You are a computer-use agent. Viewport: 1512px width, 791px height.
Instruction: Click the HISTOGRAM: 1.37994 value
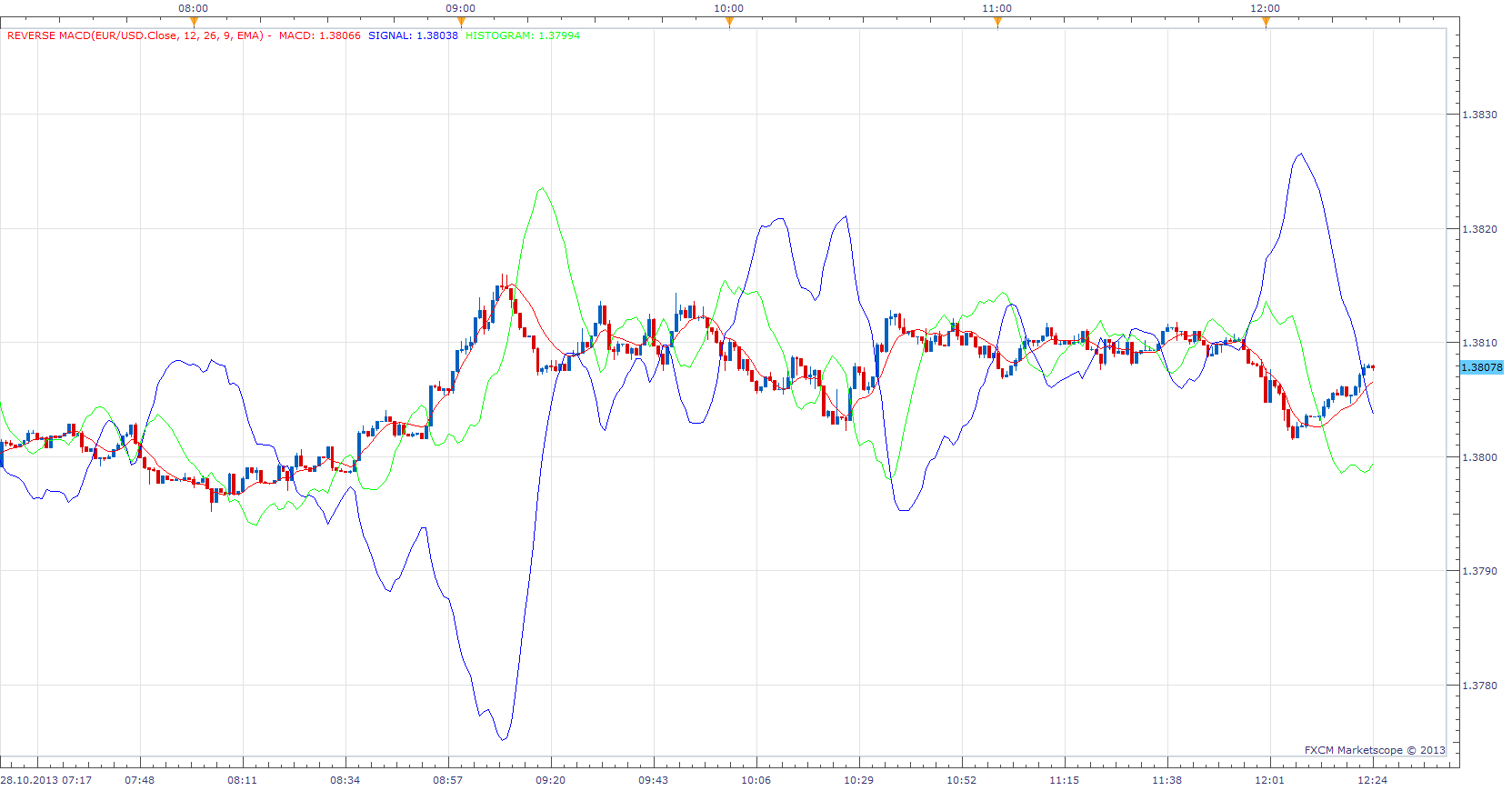click(x=523, y=35)
